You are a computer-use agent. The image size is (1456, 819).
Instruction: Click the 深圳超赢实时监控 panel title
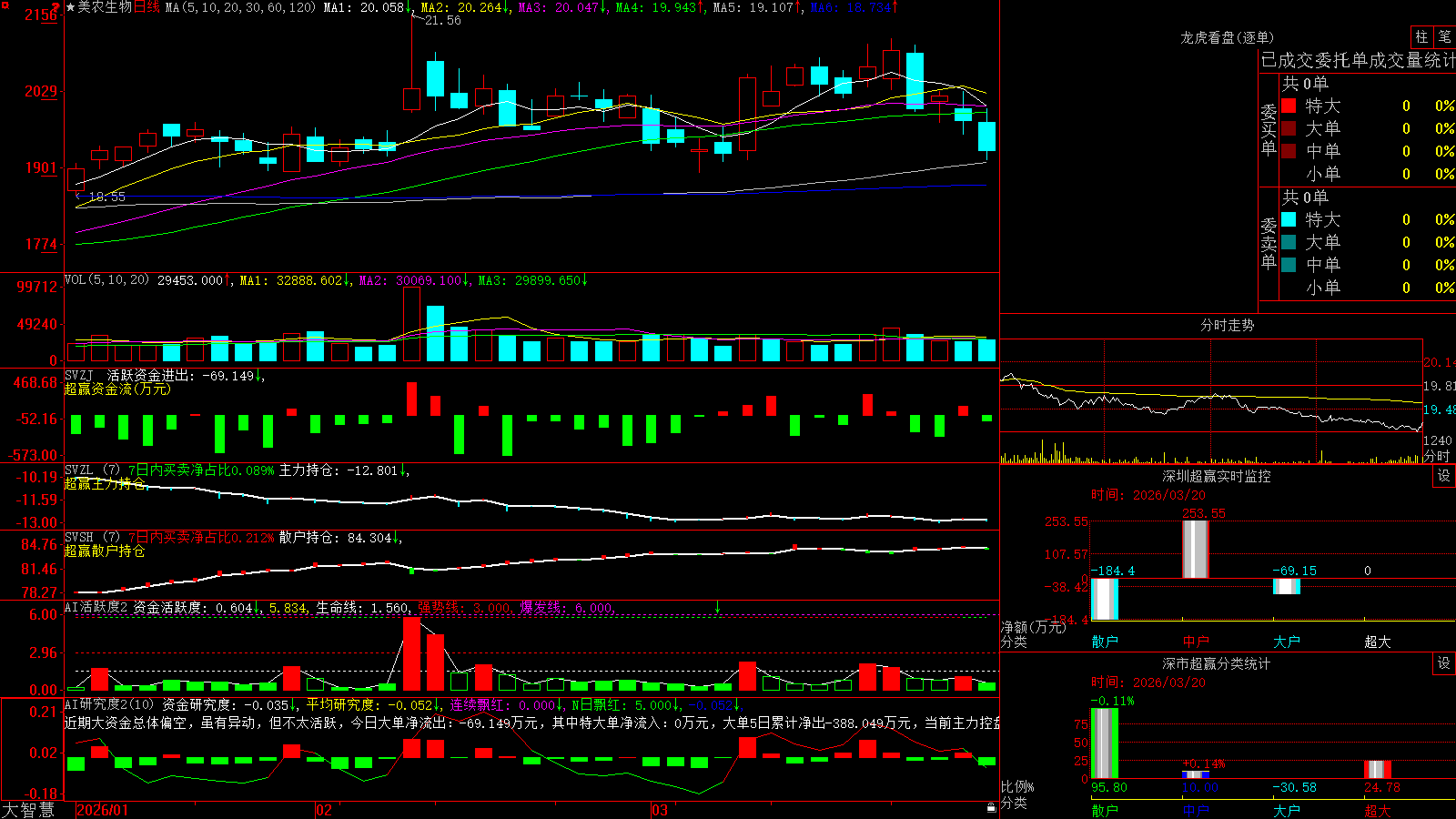click(x=1216, y=476)
